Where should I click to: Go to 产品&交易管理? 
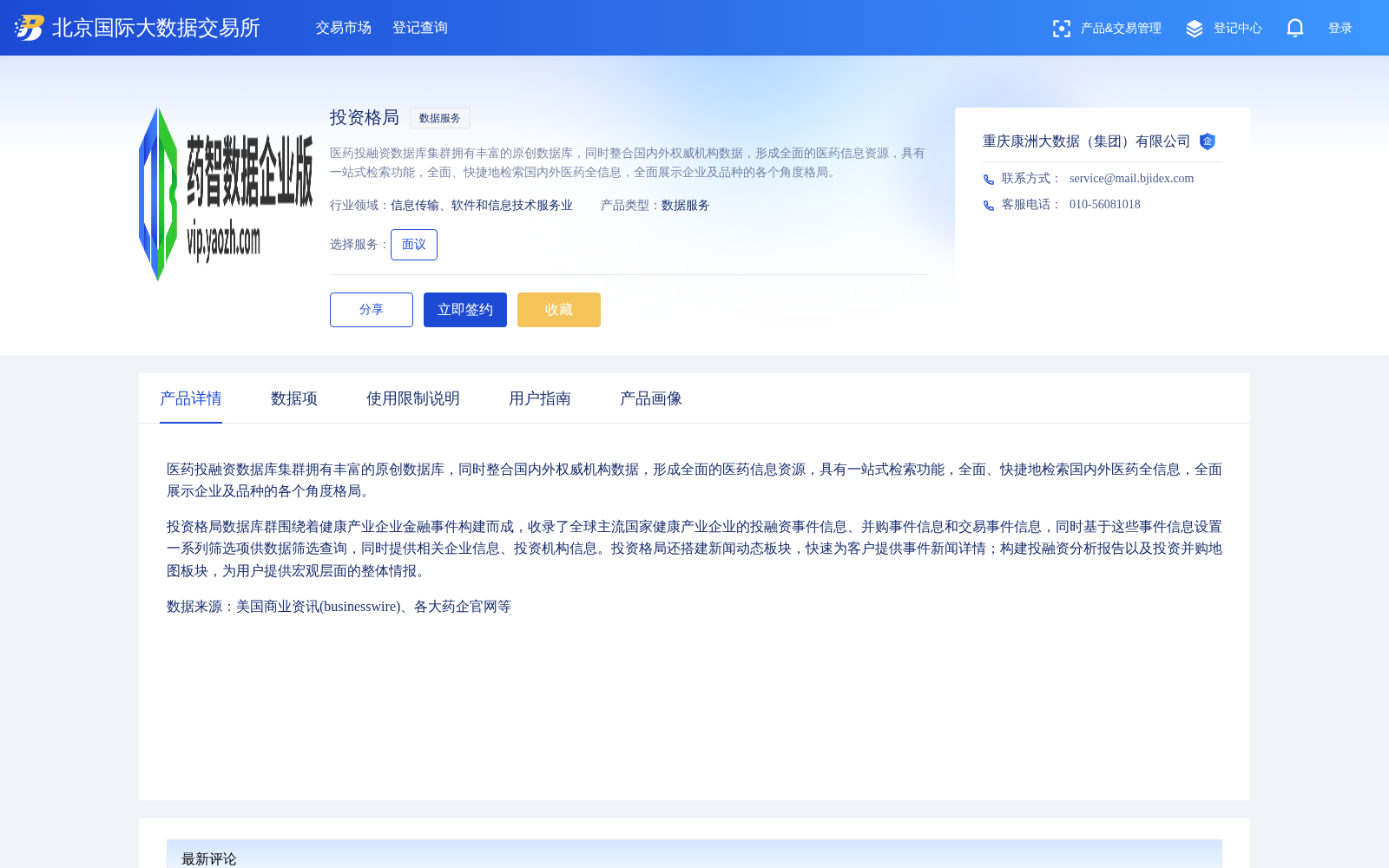[1121, 29]
